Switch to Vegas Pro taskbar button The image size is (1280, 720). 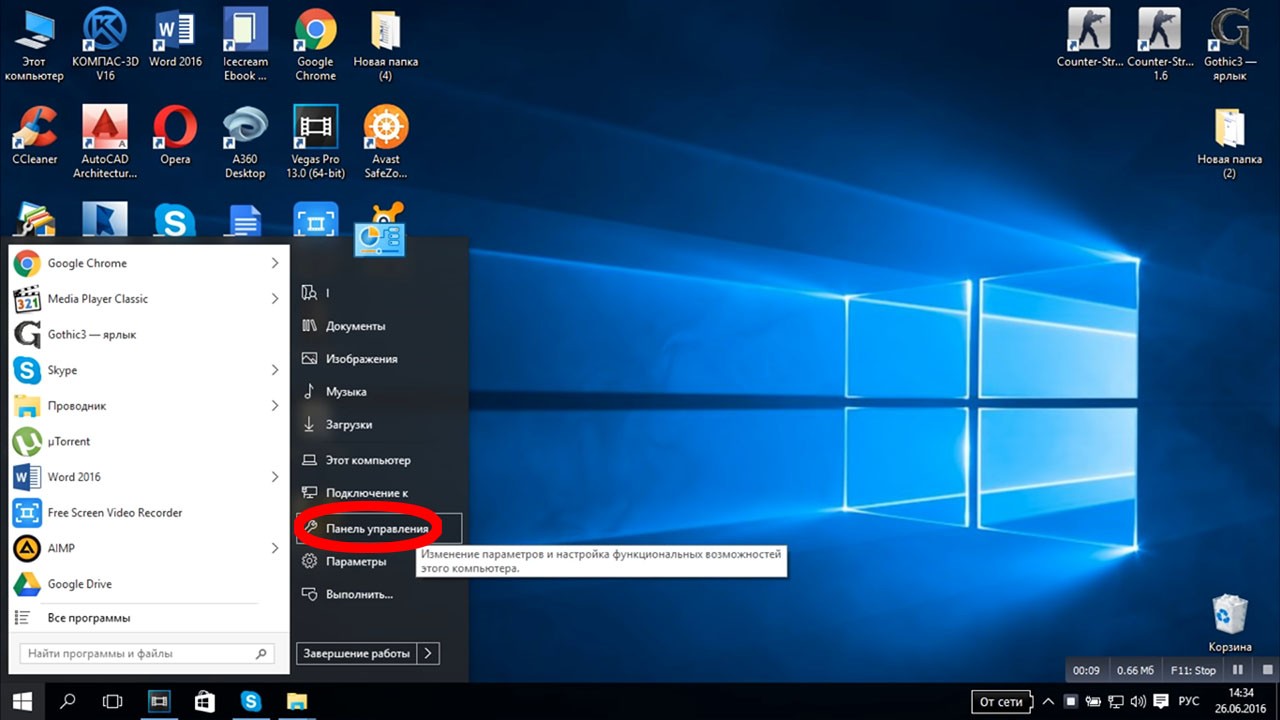(159, 702)
